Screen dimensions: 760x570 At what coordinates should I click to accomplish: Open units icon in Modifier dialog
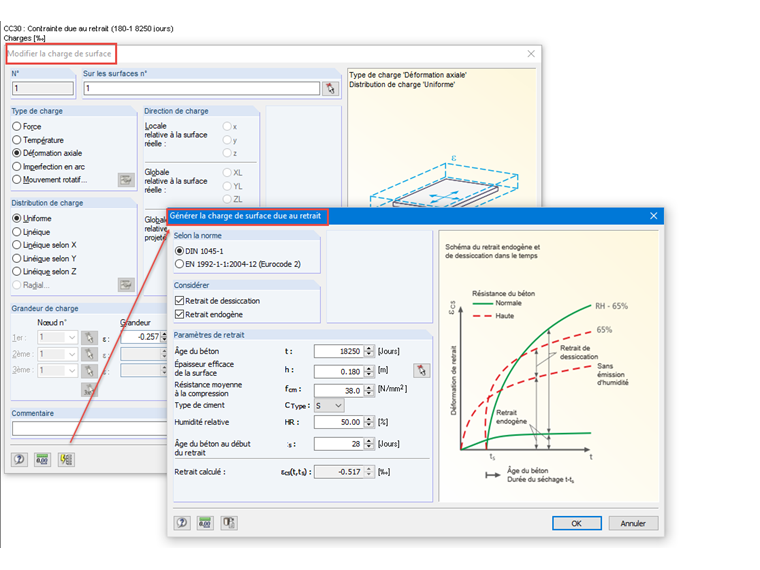point(43,459)
